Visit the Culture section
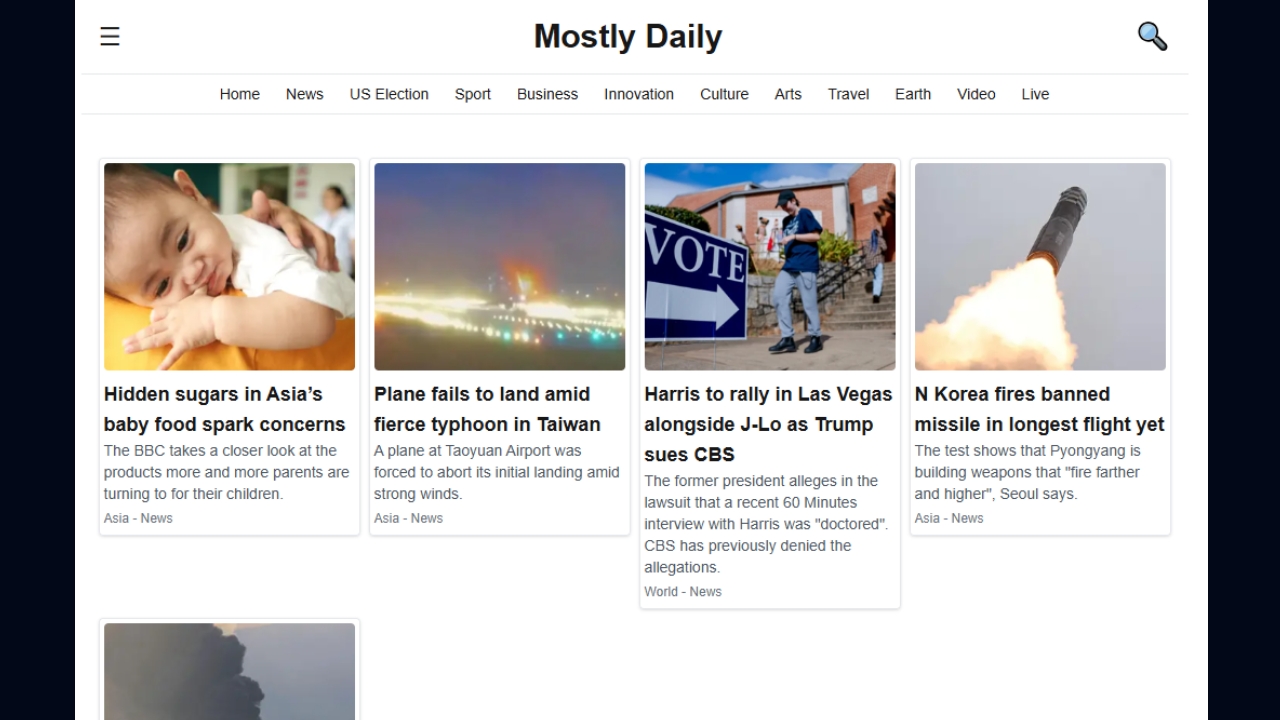The image size is (1280, 720). [724, 94]
